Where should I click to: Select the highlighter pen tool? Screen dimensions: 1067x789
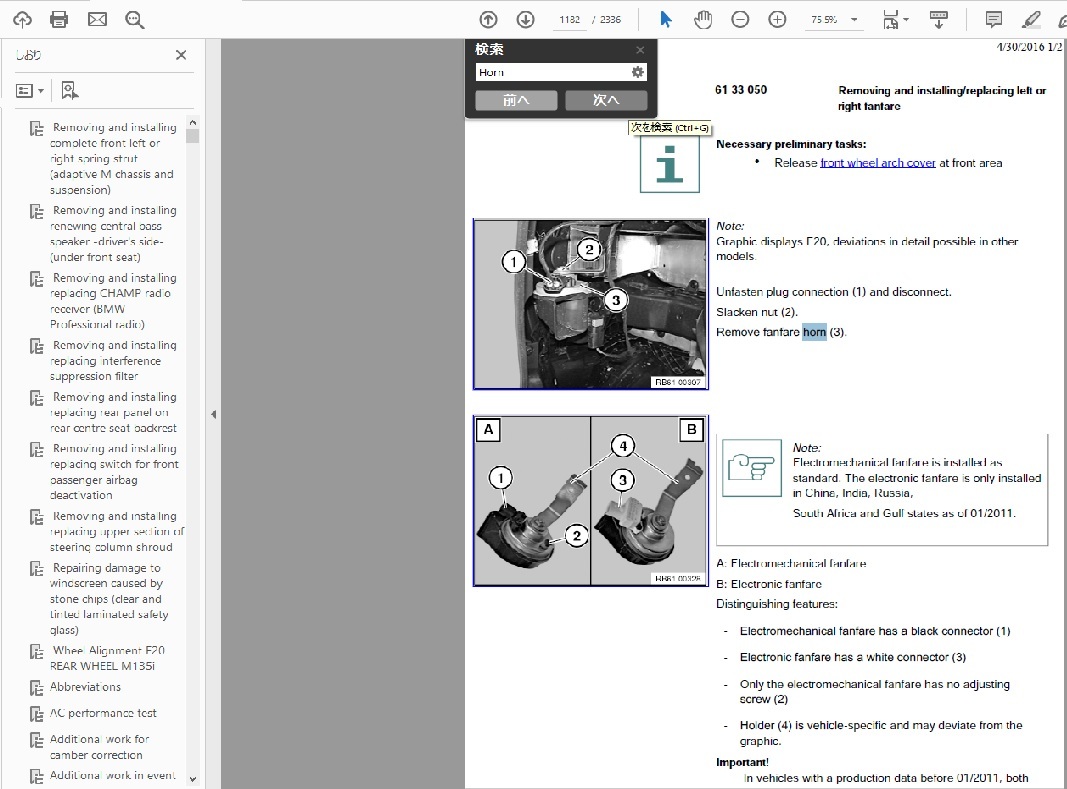coord(1031,20)
